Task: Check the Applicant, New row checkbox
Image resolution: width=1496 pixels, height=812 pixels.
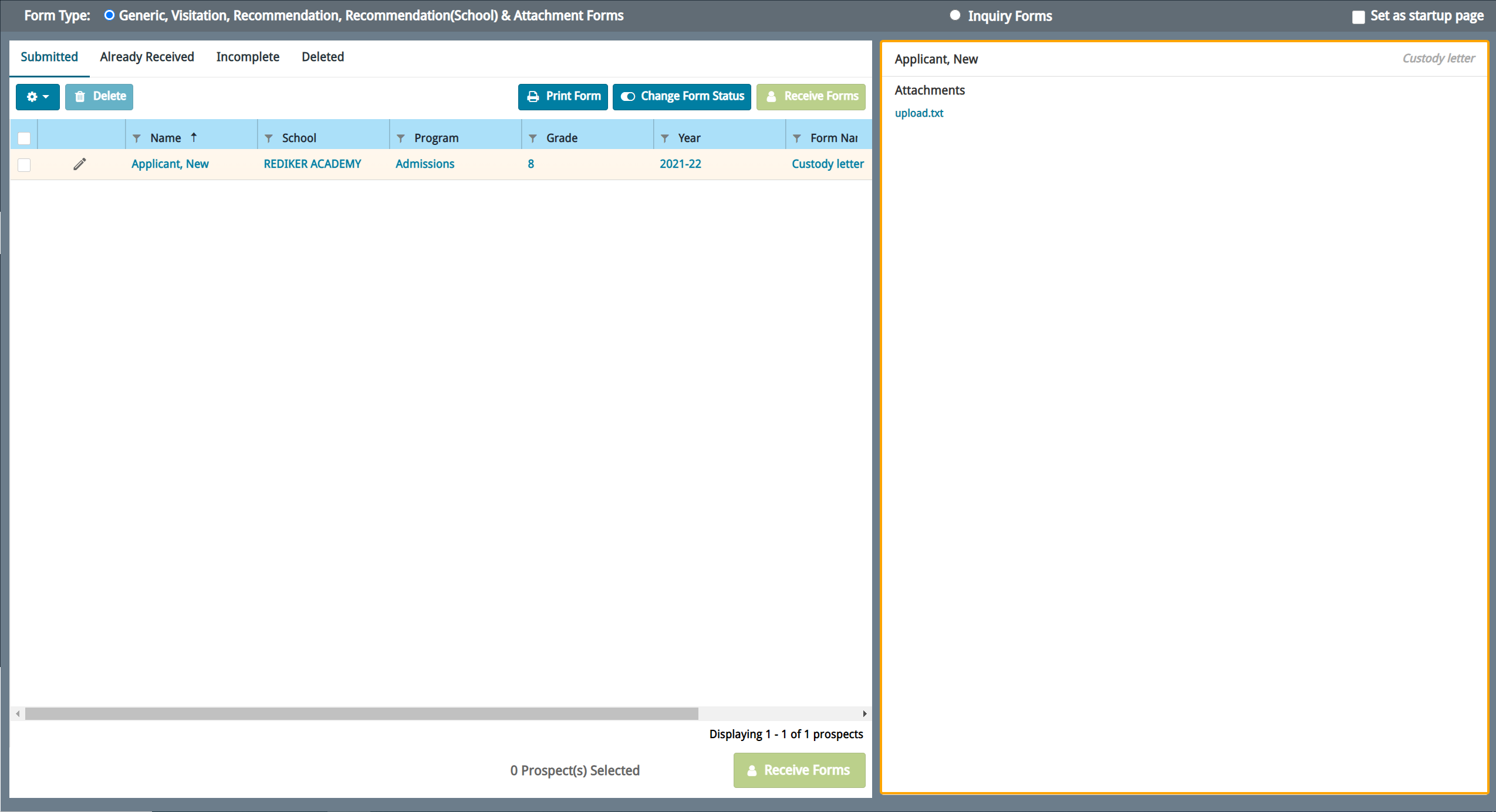Action: 24,165
